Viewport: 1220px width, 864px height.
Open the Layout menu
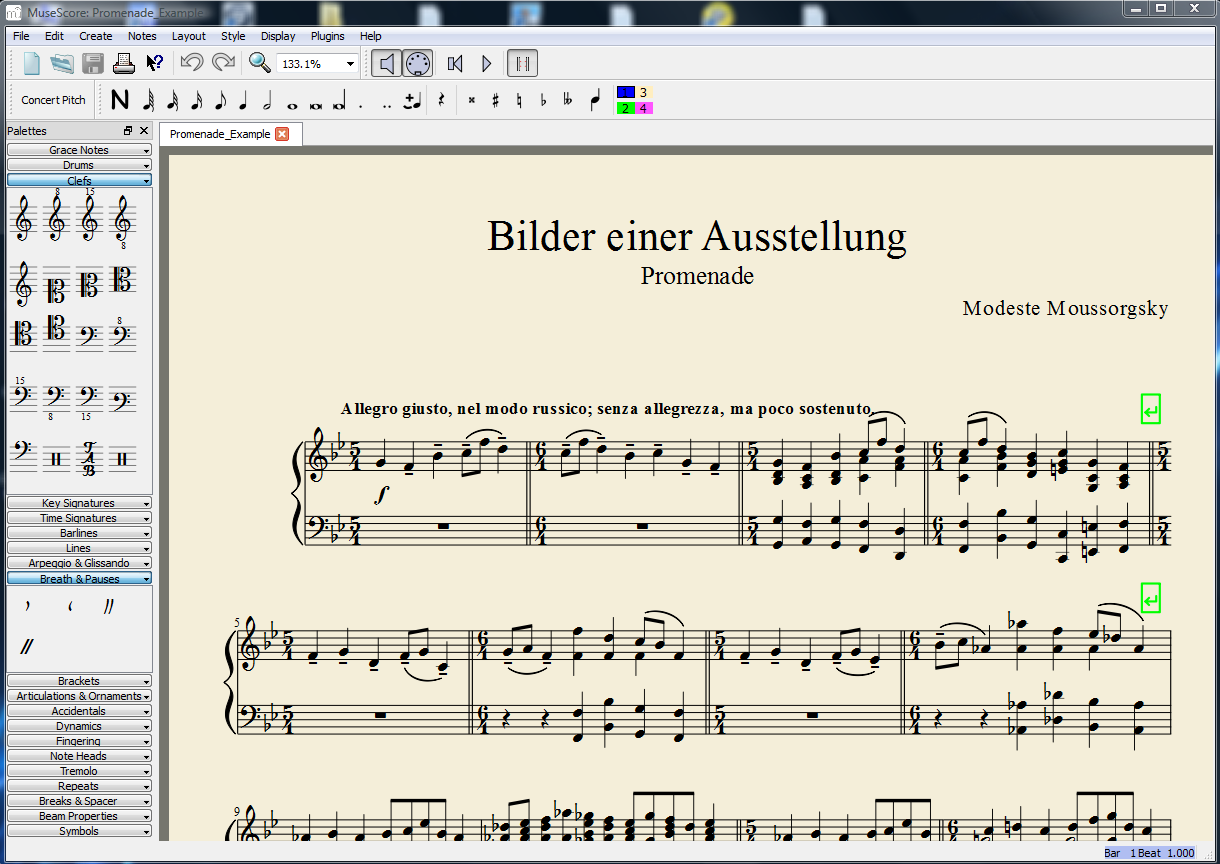(189, 36)
